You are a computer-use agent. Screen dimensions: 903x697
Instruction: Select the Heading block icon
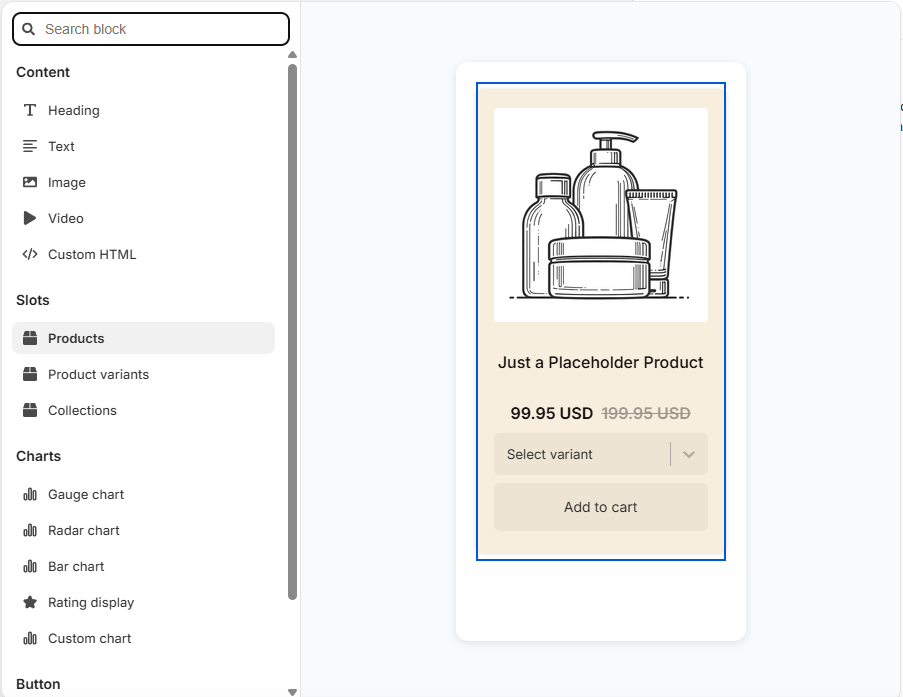pyautogui.click(x=30, y=110)
